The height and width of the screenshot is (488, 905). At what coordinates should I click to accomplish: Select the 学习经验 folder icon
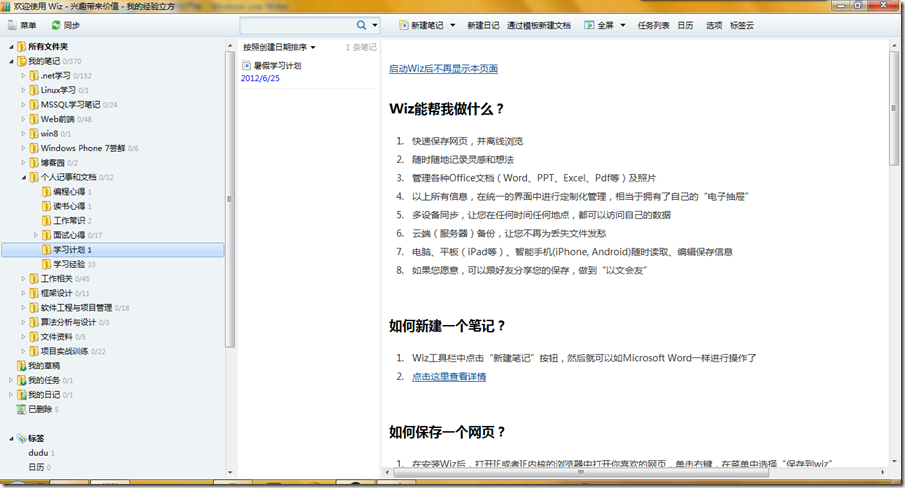pos(47,264)
